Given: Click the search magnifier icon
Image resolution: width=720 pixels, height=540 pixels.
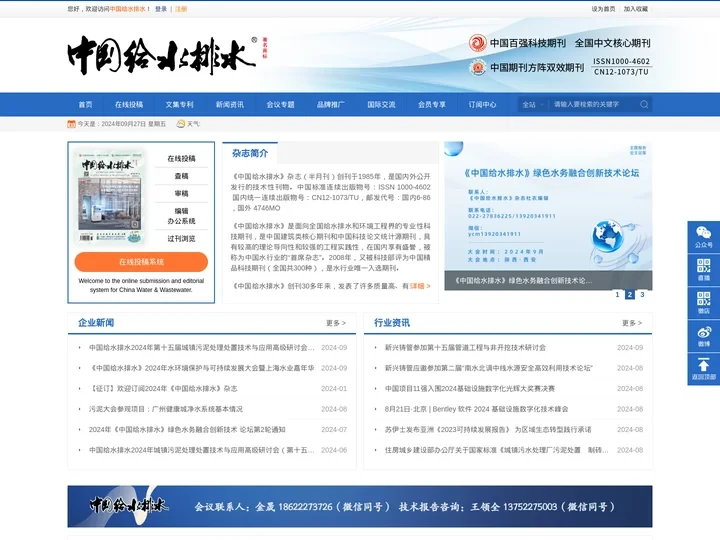Looking at the screenshot, I should click(x=644, y=104).
